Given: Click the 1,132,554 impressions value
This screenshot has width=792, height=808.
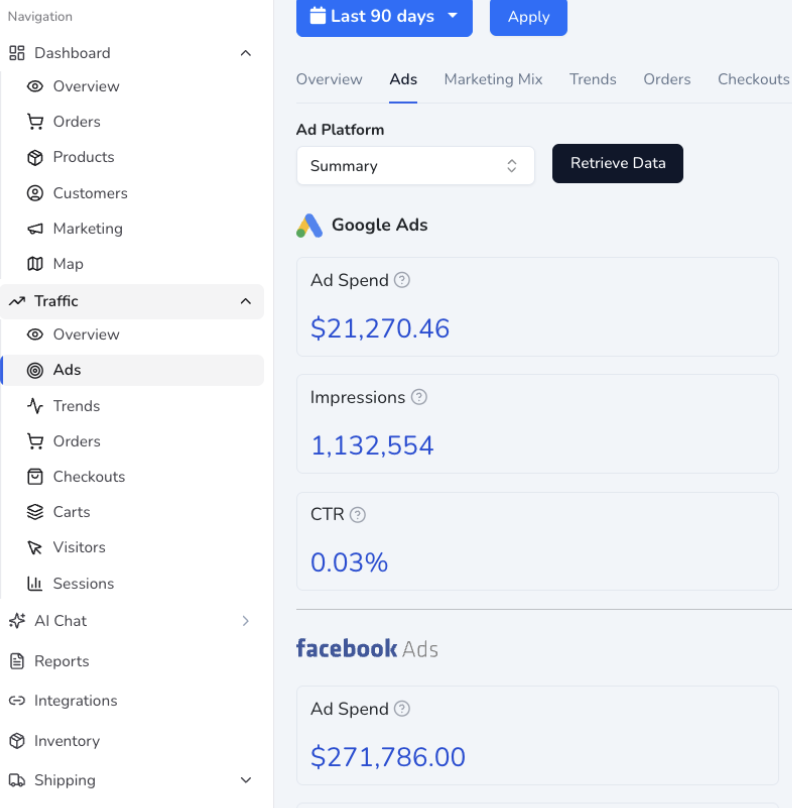Looking at the screenshot, I should tap(372, 446).
